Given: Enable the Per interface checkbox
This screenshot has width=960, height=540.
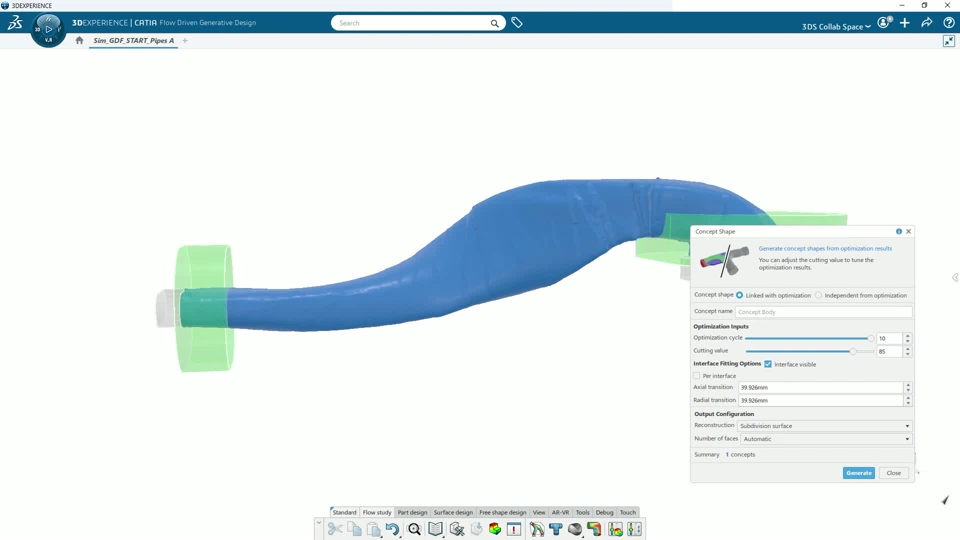Looking at the screenshot, I should [x=697, y=376].
